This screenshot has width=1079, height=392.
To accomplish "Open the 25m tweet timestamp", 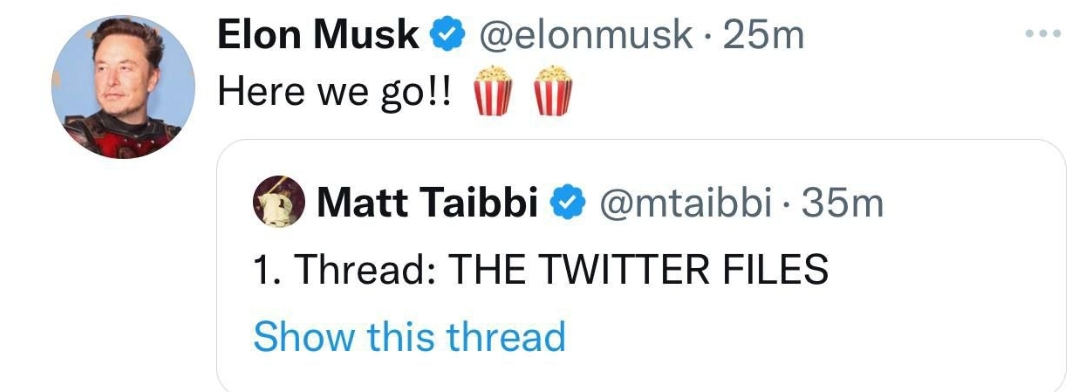I will [x=764, y=35].
